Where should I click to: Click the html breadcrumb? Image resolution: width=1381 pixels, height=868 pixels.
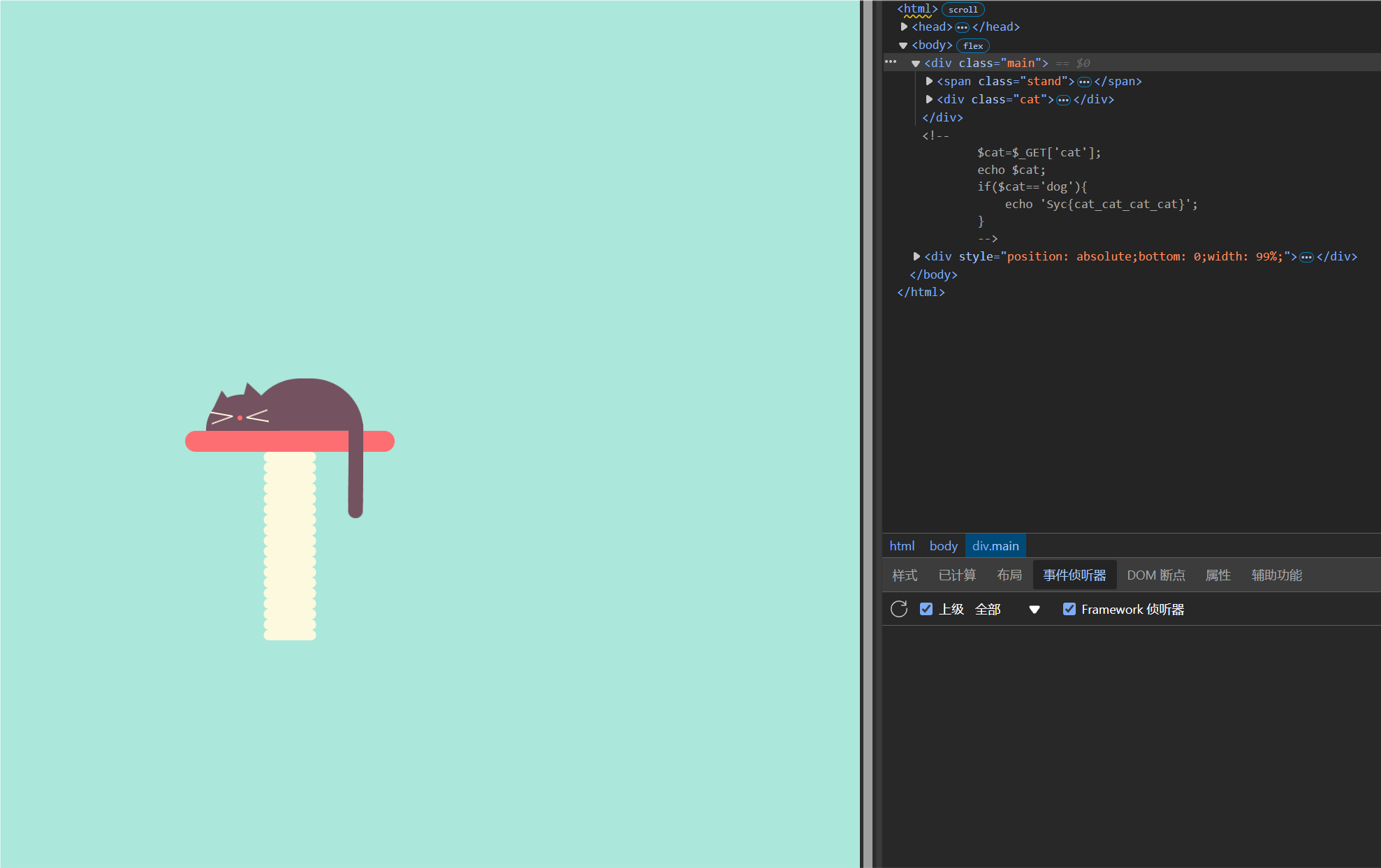click(902, 545)
